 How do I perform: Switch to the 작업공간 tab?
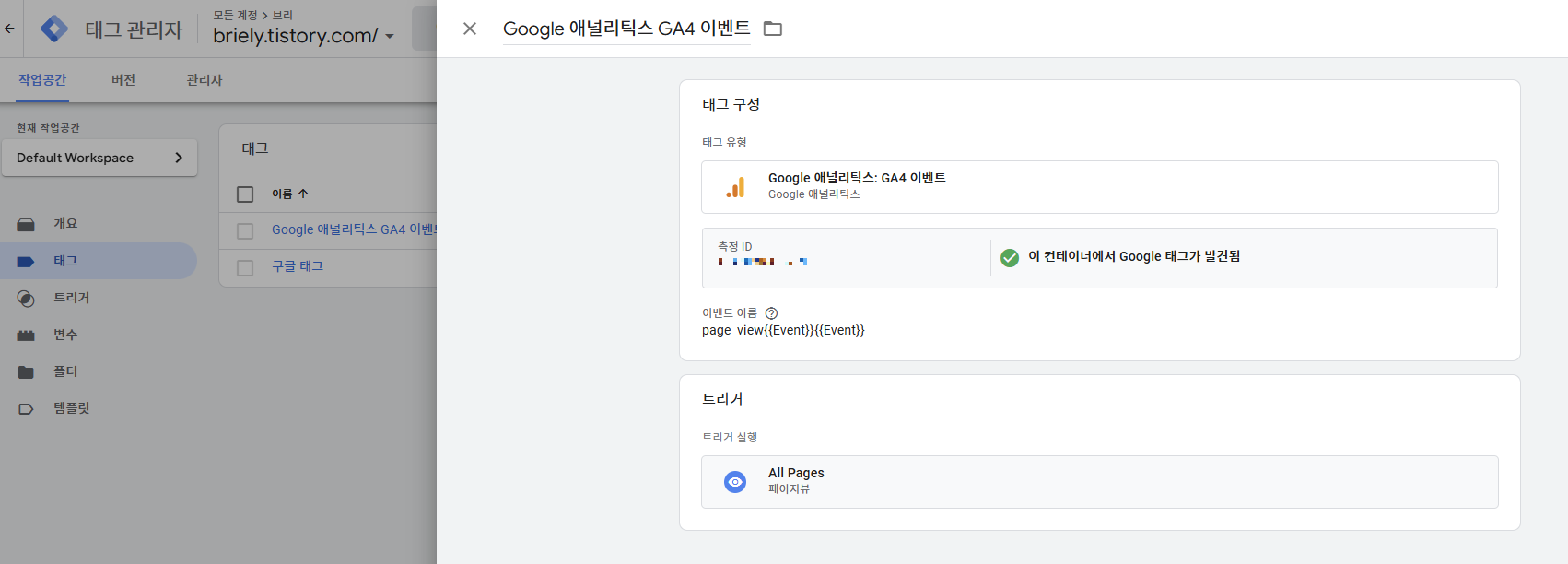(42, 80)
